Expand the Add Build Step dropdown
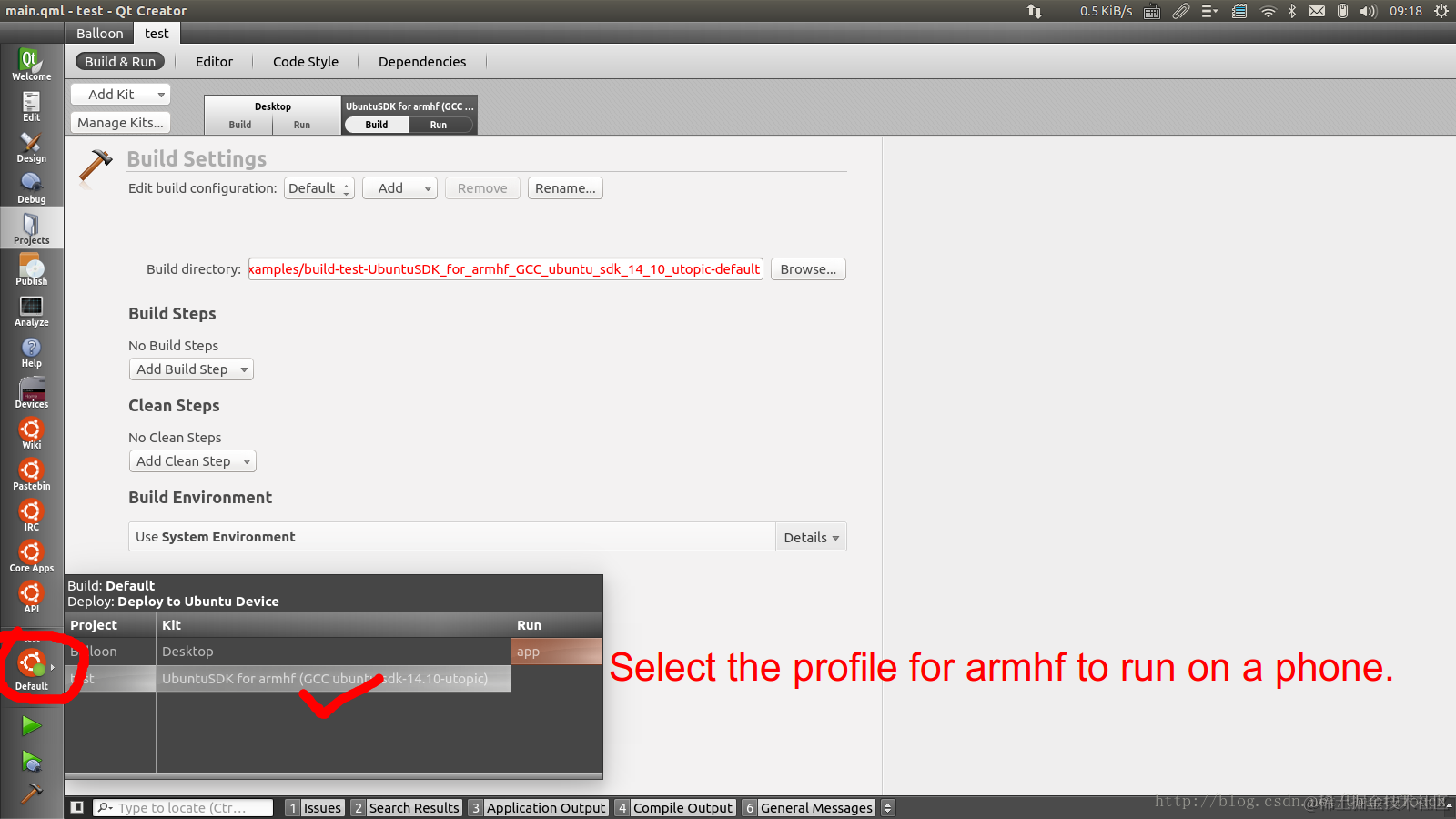Screen dimensions: 1456x819 (191, 369)
